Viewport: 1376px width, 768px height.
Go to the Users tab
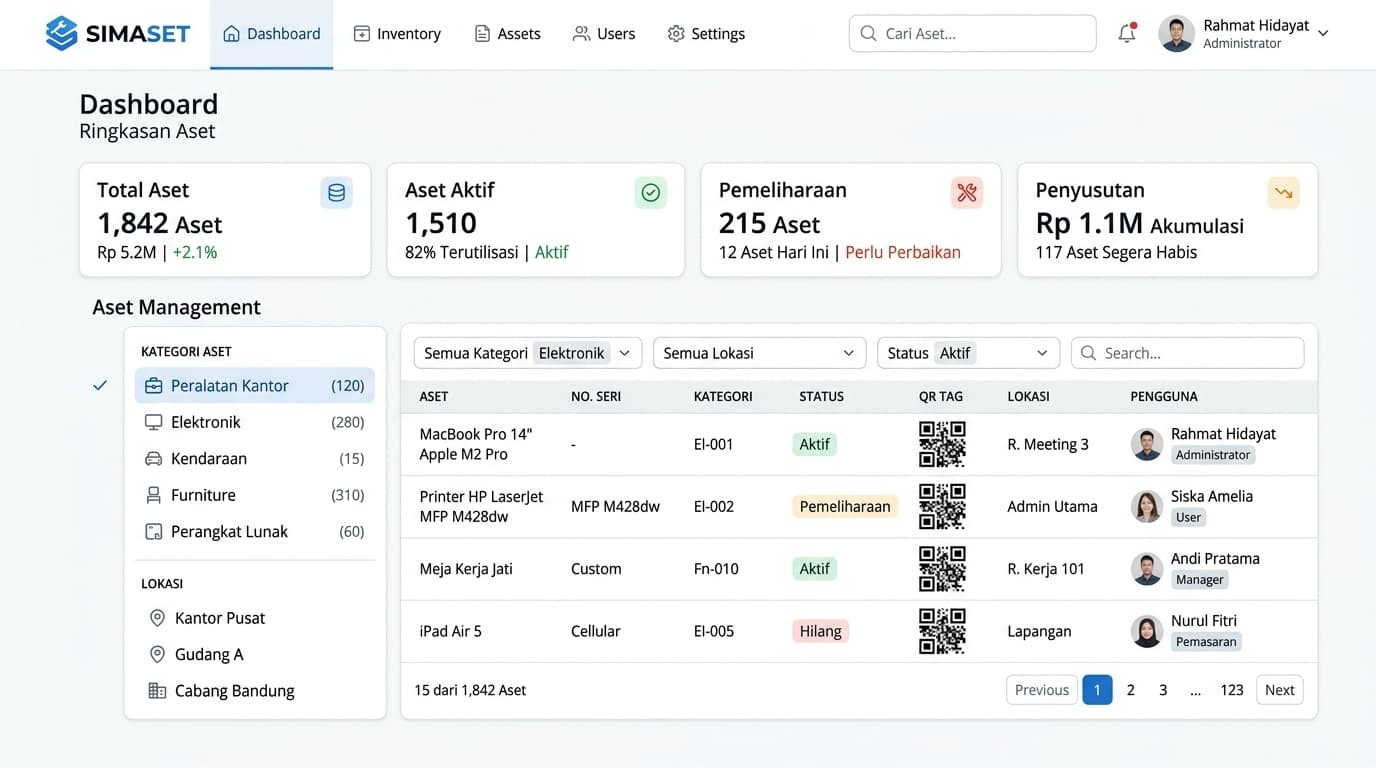604,34
